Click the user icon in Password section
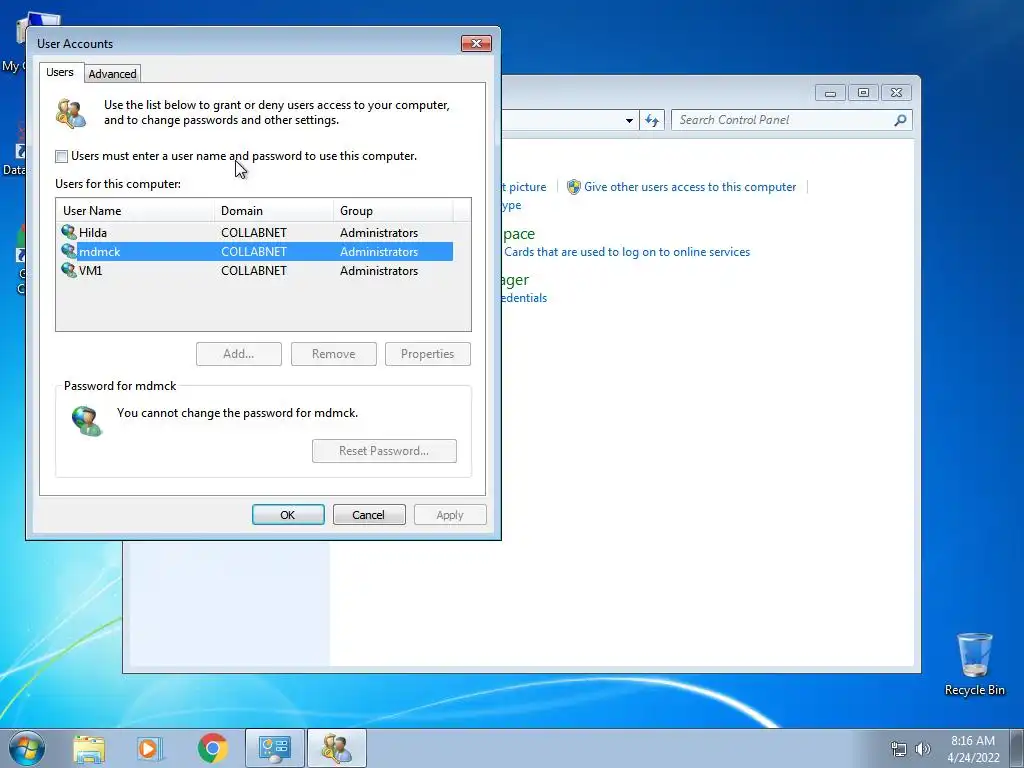 tap(87, 421)
